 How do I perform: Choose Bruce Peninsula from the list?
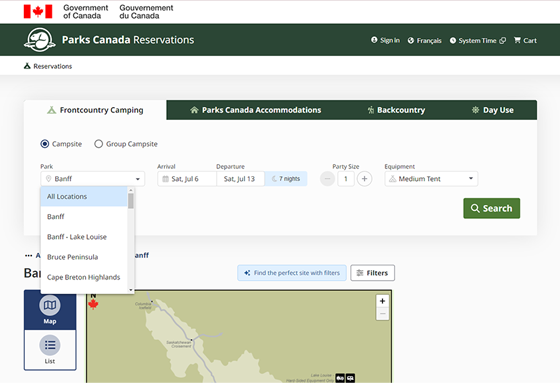[84, 257]
